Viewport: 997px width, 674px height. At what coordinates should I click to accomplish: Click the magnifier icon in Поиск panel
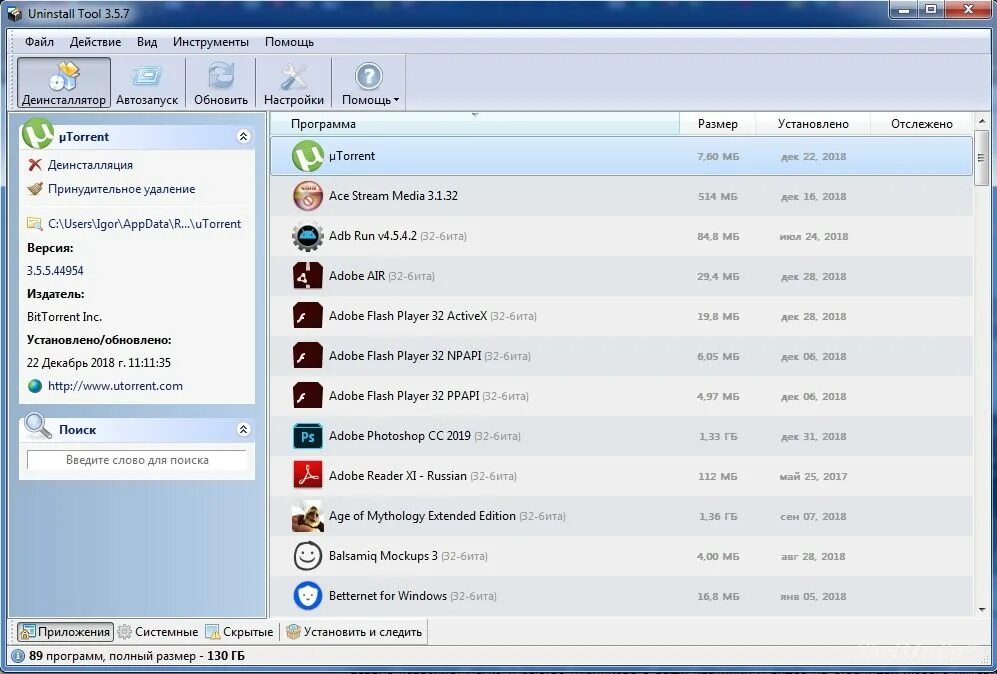[x=38, y=426]
